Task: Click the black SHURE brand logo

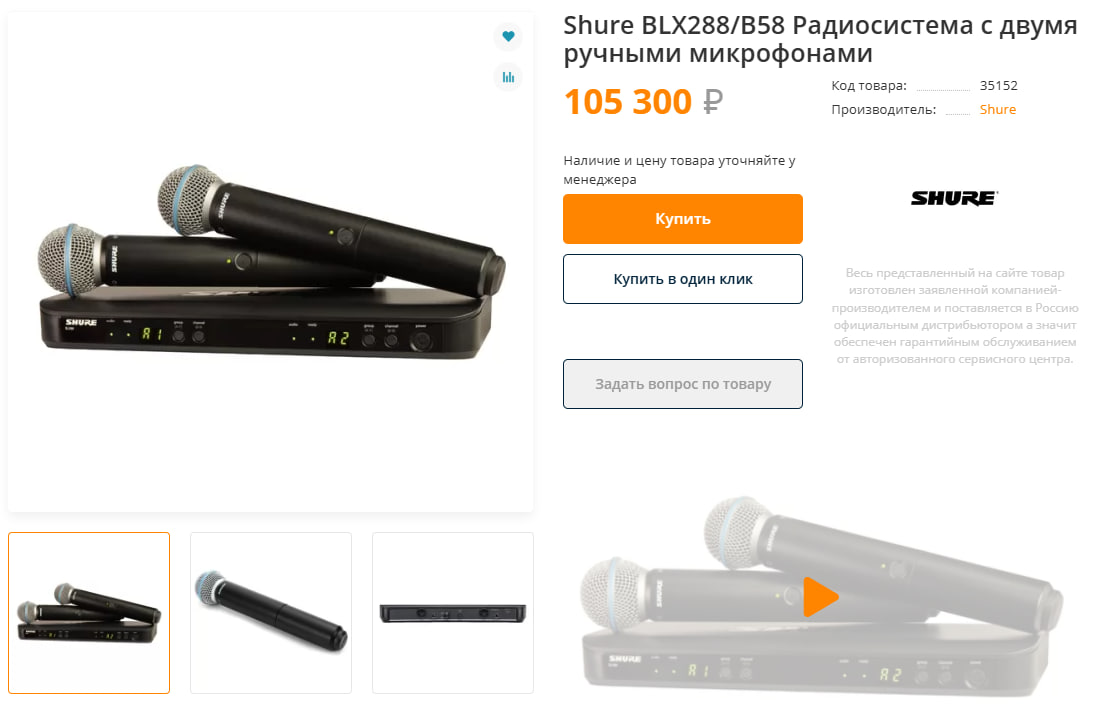Action: pos(954,198)
